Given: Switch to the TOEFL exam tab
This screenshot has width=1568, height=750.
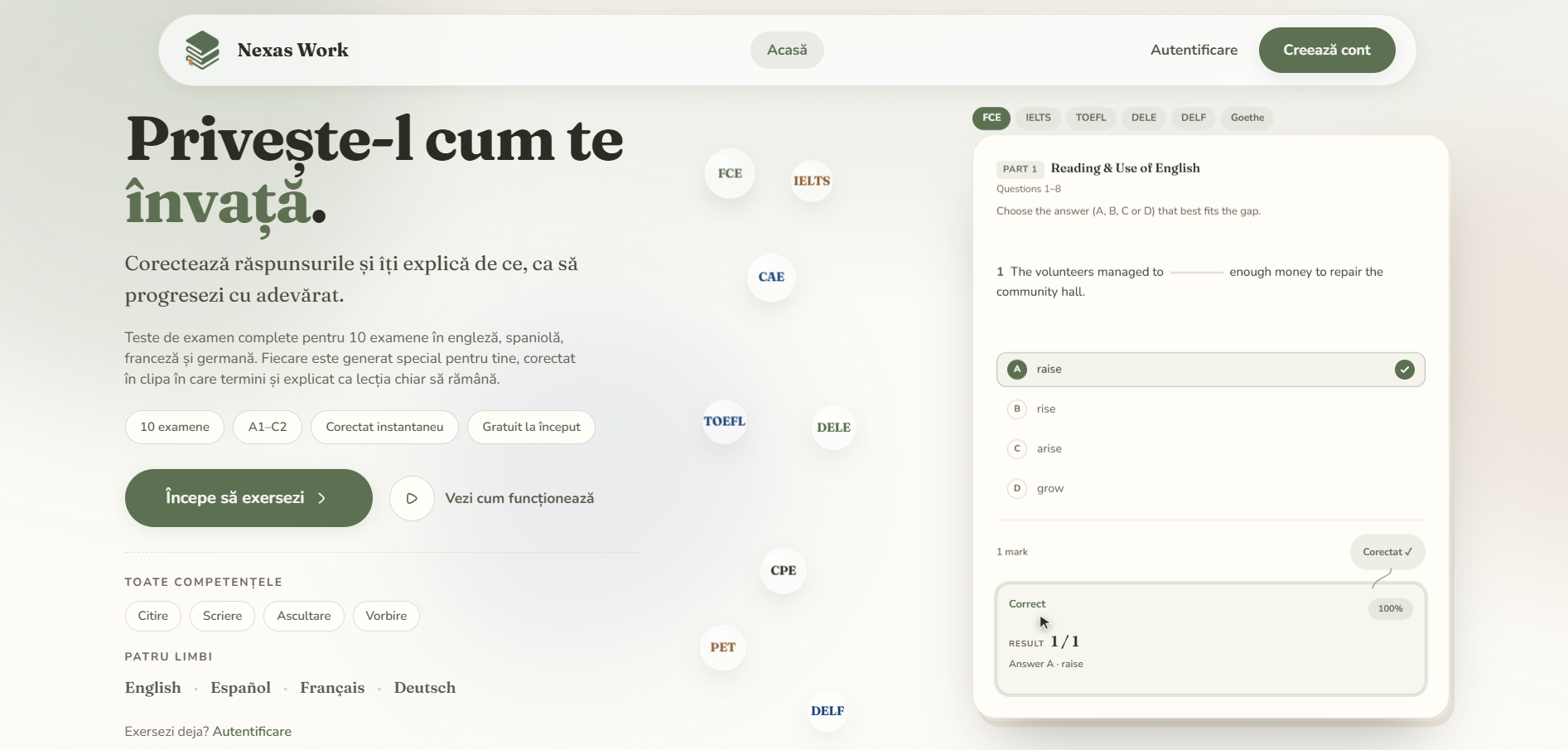Looking at the screenshot, I should [1091, 118].
